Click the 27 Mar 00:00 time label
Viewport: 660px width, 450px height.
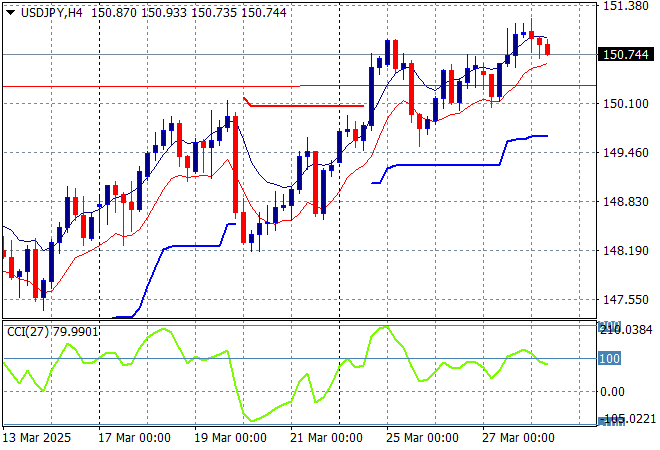518,438
